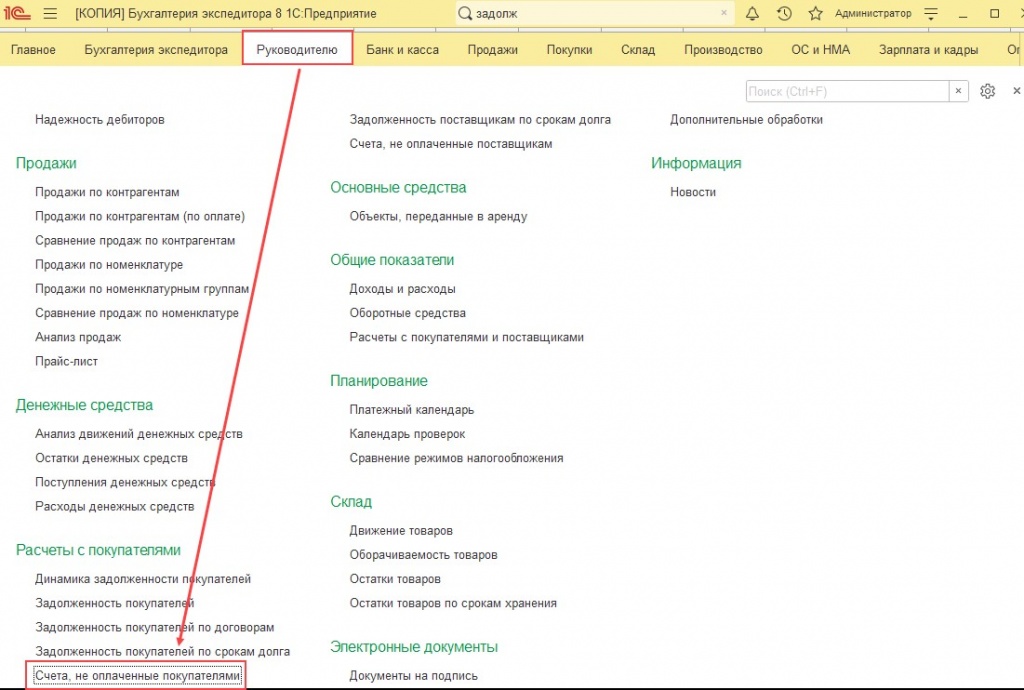This screenshot has height=690, width=1024.
Task: Switch to Производство section
Action: pyautogui.click(x=723, y=50)
